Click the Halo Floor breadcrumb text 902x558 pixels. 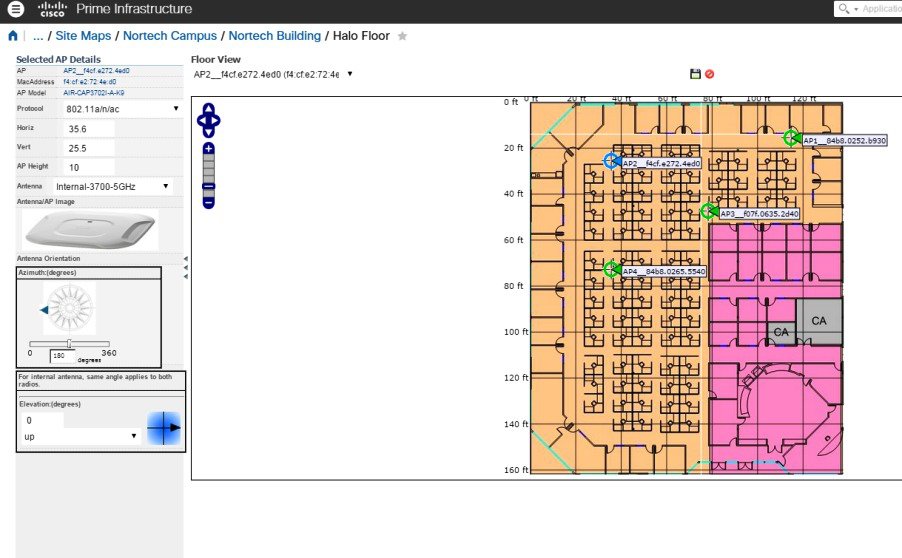(361, 36)
